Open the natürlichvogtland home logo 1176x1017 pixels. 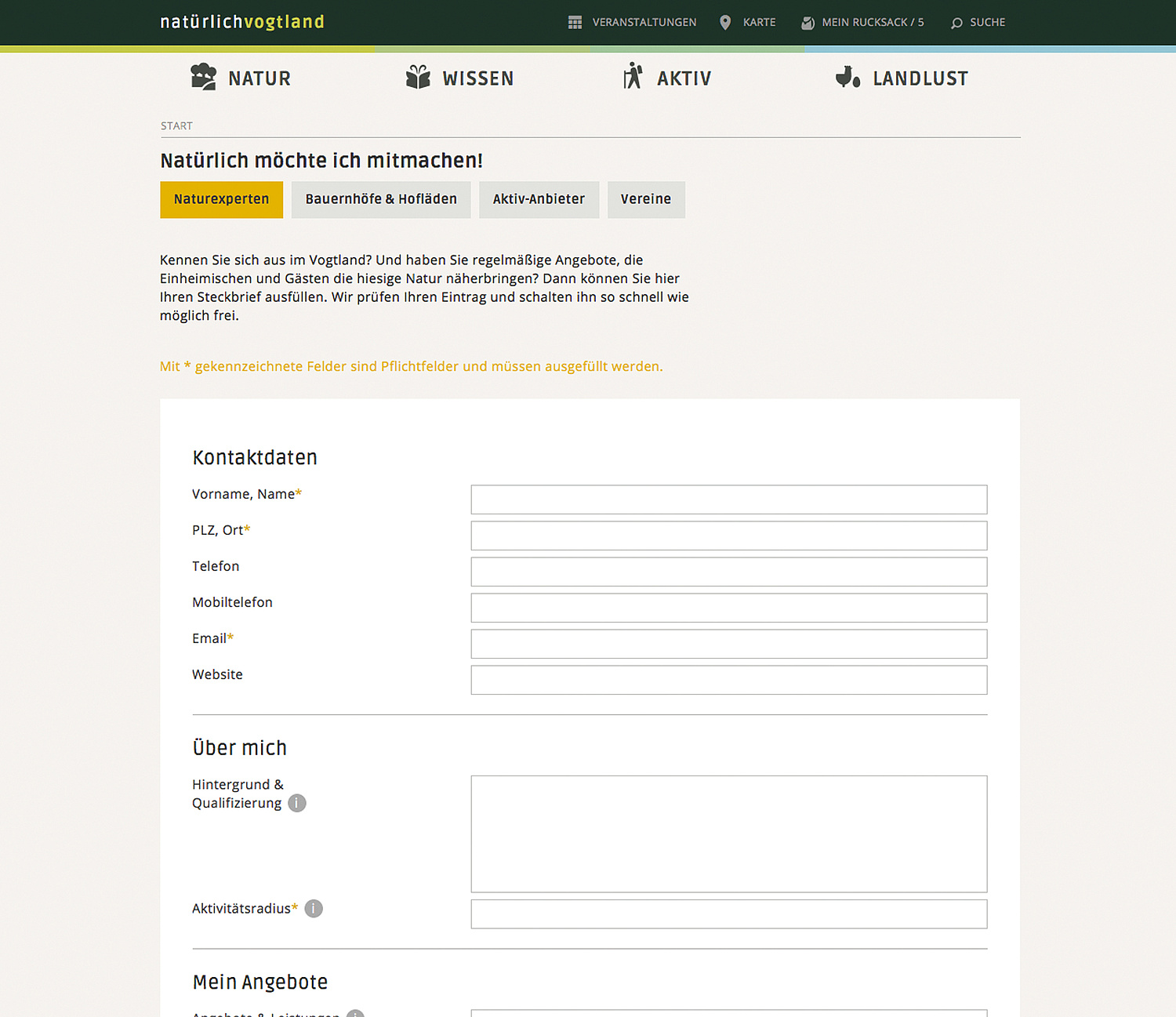coord(242,22)
